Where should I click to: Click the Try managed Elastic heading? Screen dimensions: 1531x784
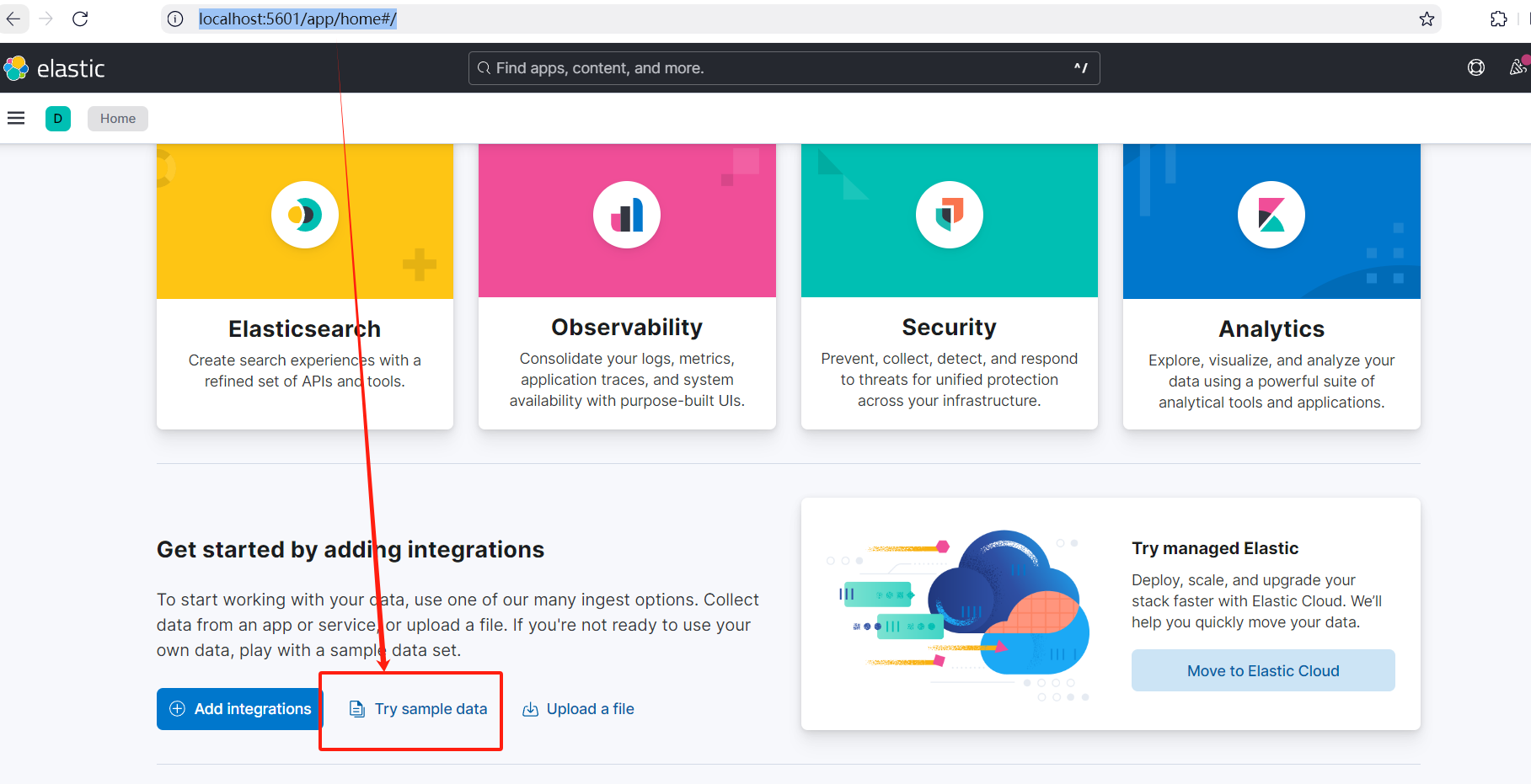coord(1215,548)
